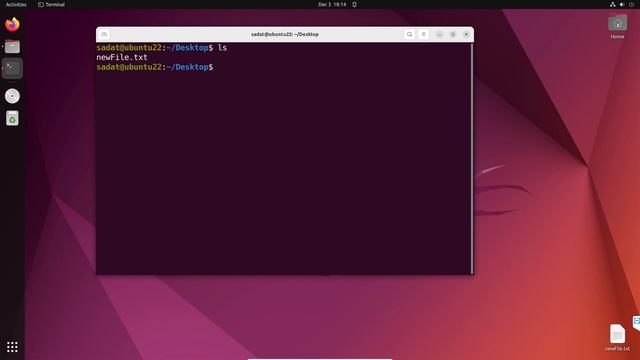640x360 pixels.
Task: Click the last empty sadat@ubuntu22 prompt line
Action: [x=155, y=67]
